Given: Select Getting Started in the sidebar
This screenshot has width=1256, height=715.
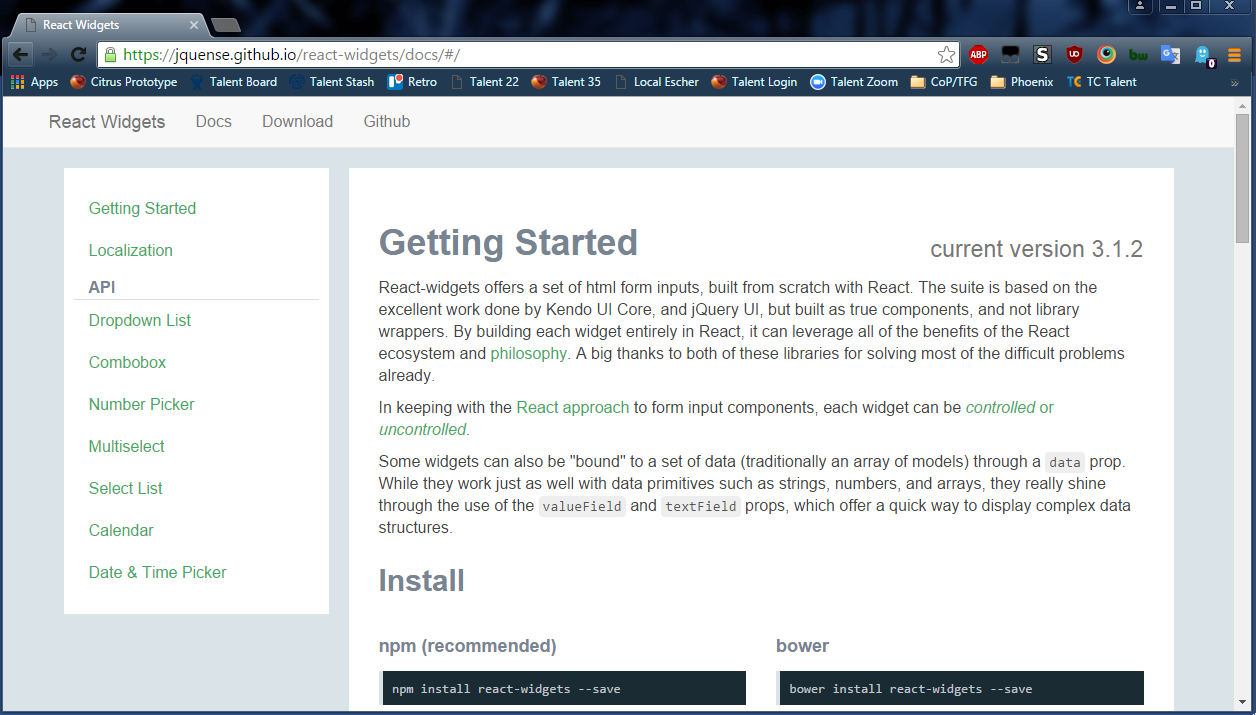Looking at the screenshot, I should click(142, 208).
